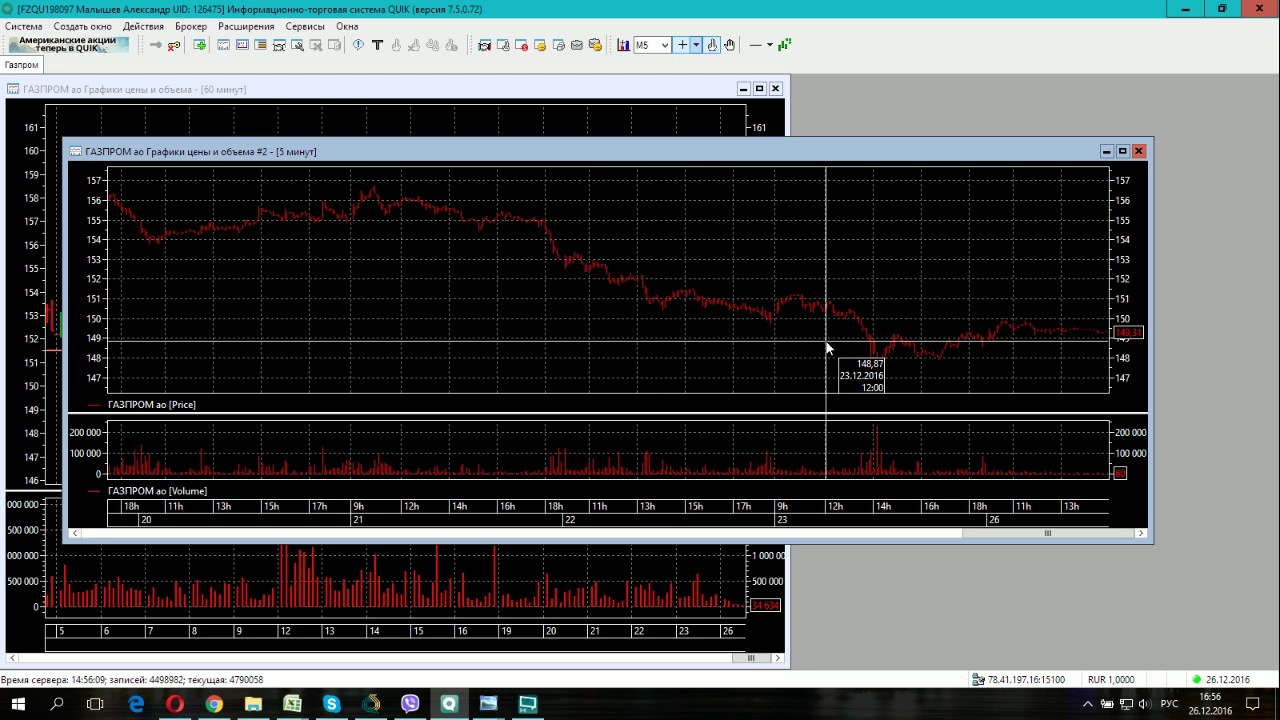Viewport: 1280px width, 720px height.
Task: Open the Создать окно menu
Action: point(82,26)
